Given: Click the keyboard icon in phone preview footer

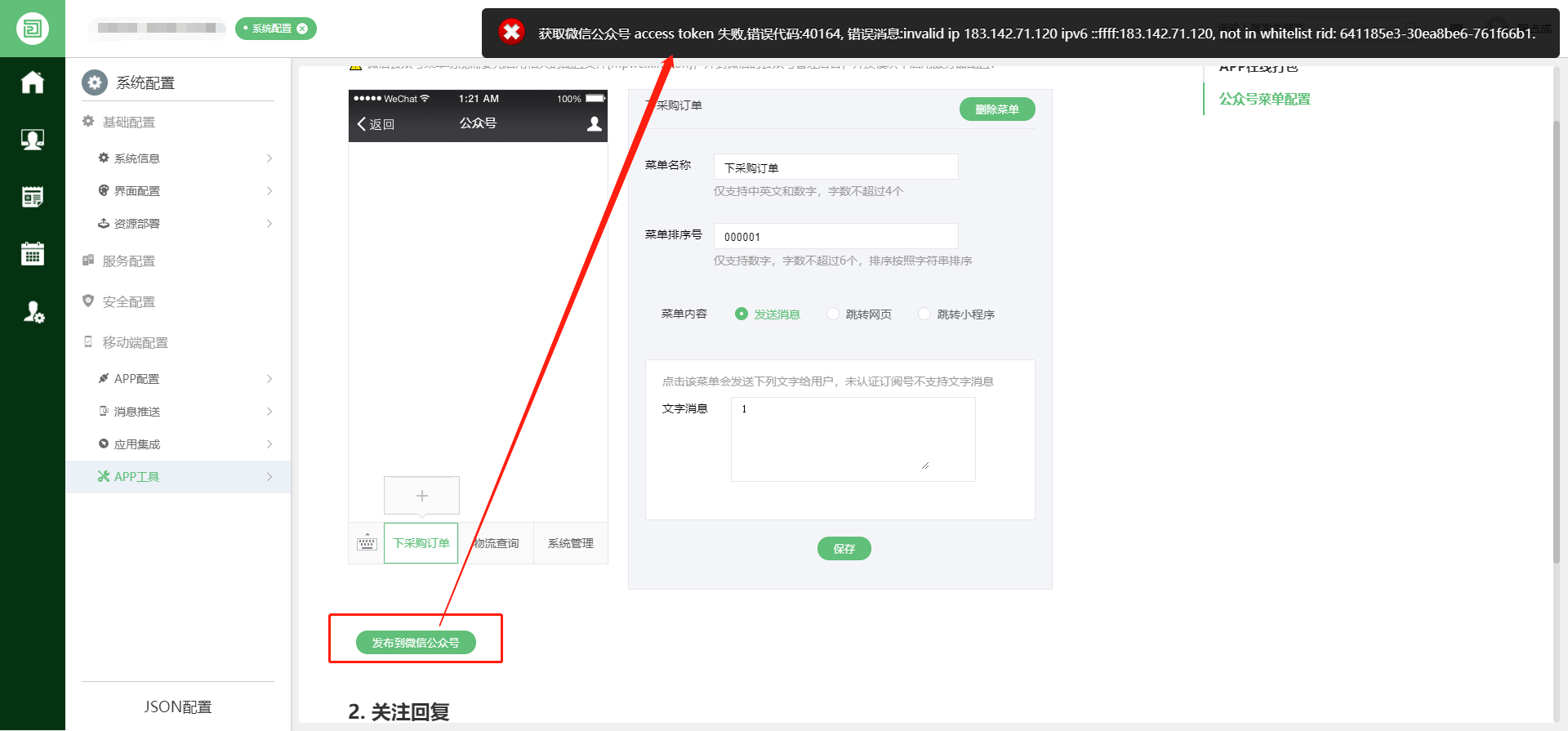Looking at the screenshot, I should [x=367, y=543].
